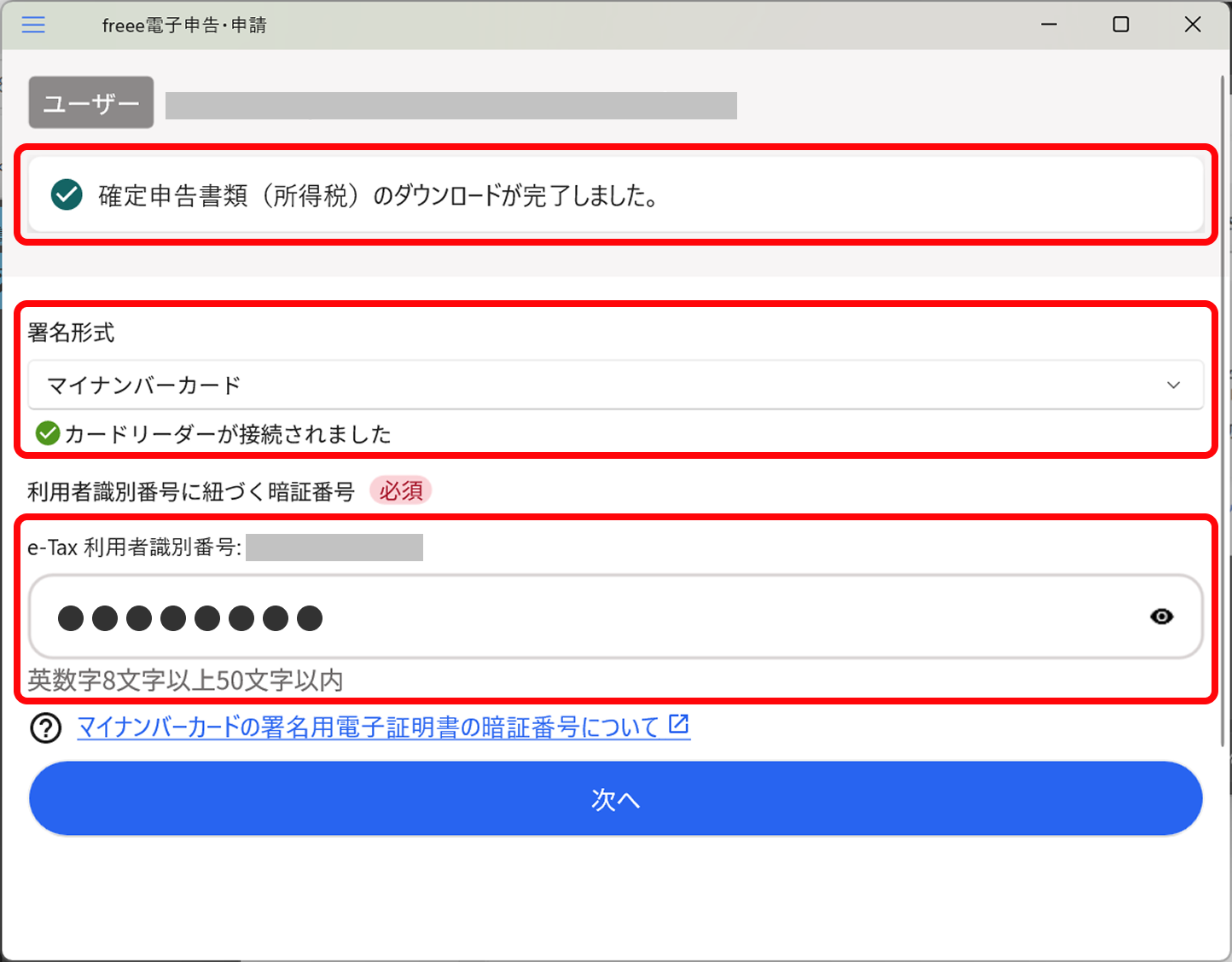The width and height of the screenshot is (1232, 962).
Task: Click the 必須 badge
Action: point(401,490)
